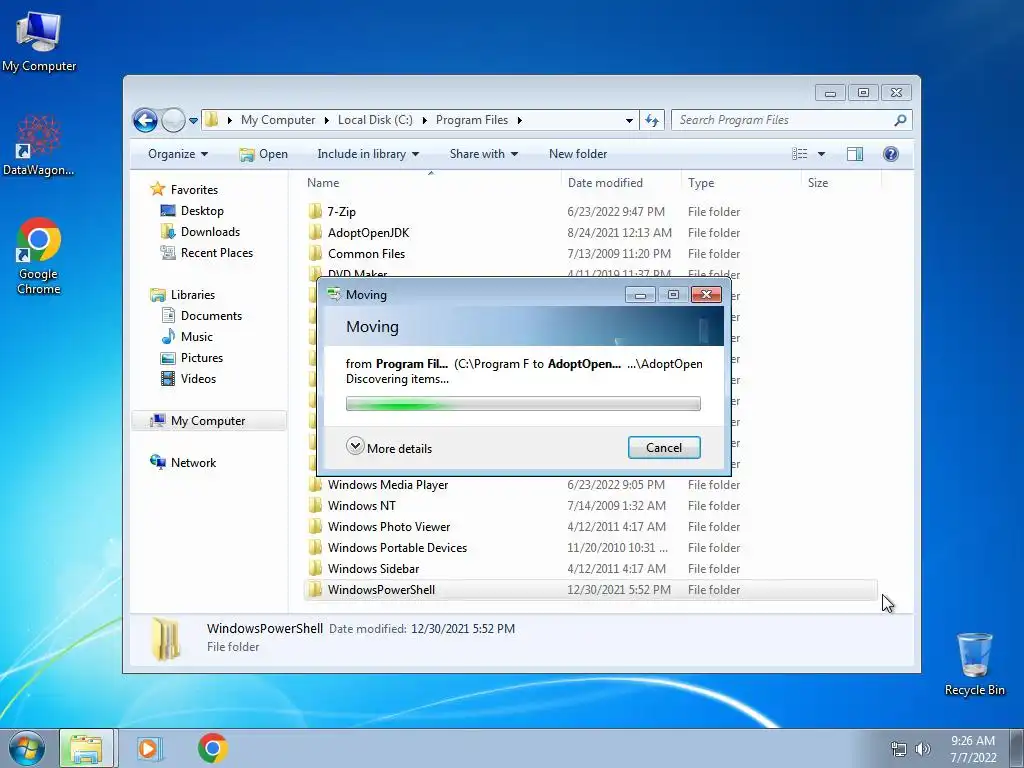Image resolution: width=1024 pixels, height=768 pixels.
Task: Open Recent Places in the sidebar
Action: [x=216, y=253]
